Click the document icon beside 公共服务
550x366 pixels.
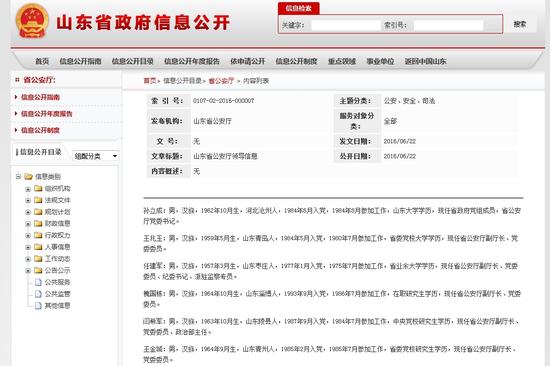tap(38, 282)
